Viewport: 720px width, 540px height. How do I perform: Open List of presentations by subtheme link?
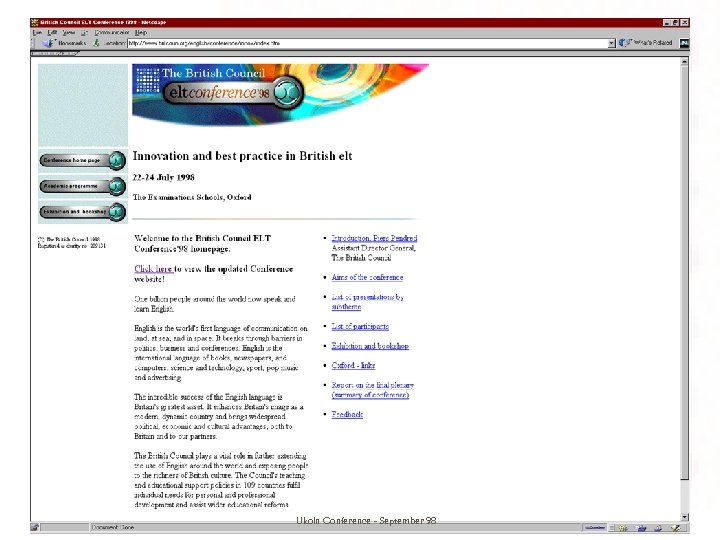click(367, 302)
